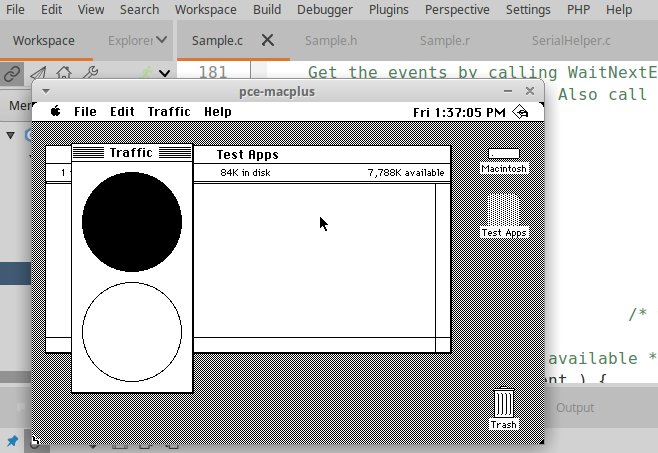This screenshot has height=453, width=658.
Task: Expand the workspace toolbar chevron dropdown
Action: tap(164, 74)
